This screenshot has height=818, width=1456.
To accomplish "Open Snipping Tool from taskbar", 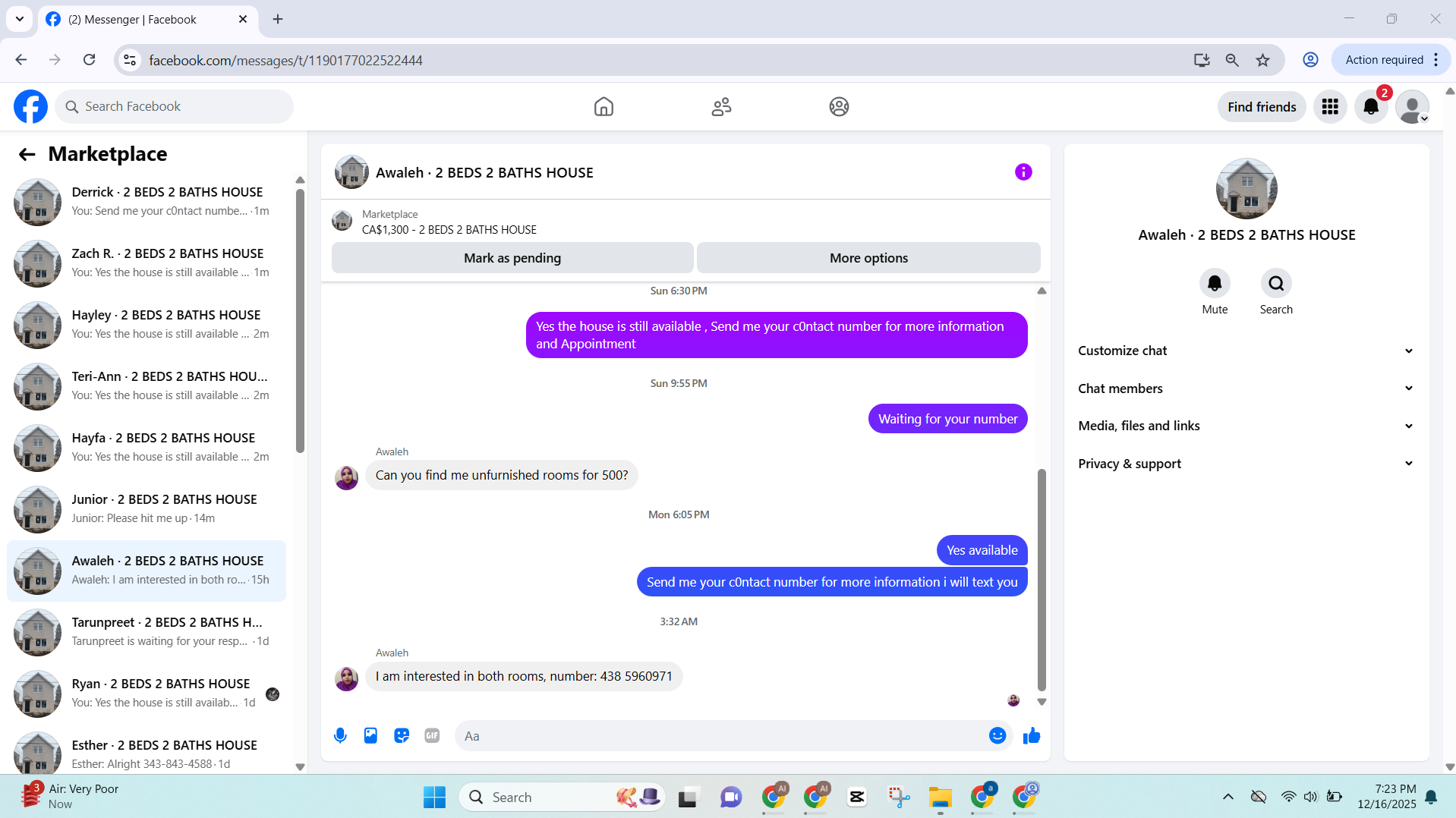I will pos(899,797).
